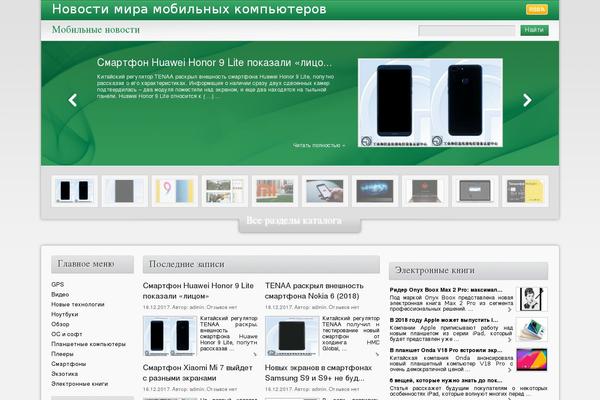
Task: Click the Onyx Boox article thumbnail image
Action: tap(532, 299)
